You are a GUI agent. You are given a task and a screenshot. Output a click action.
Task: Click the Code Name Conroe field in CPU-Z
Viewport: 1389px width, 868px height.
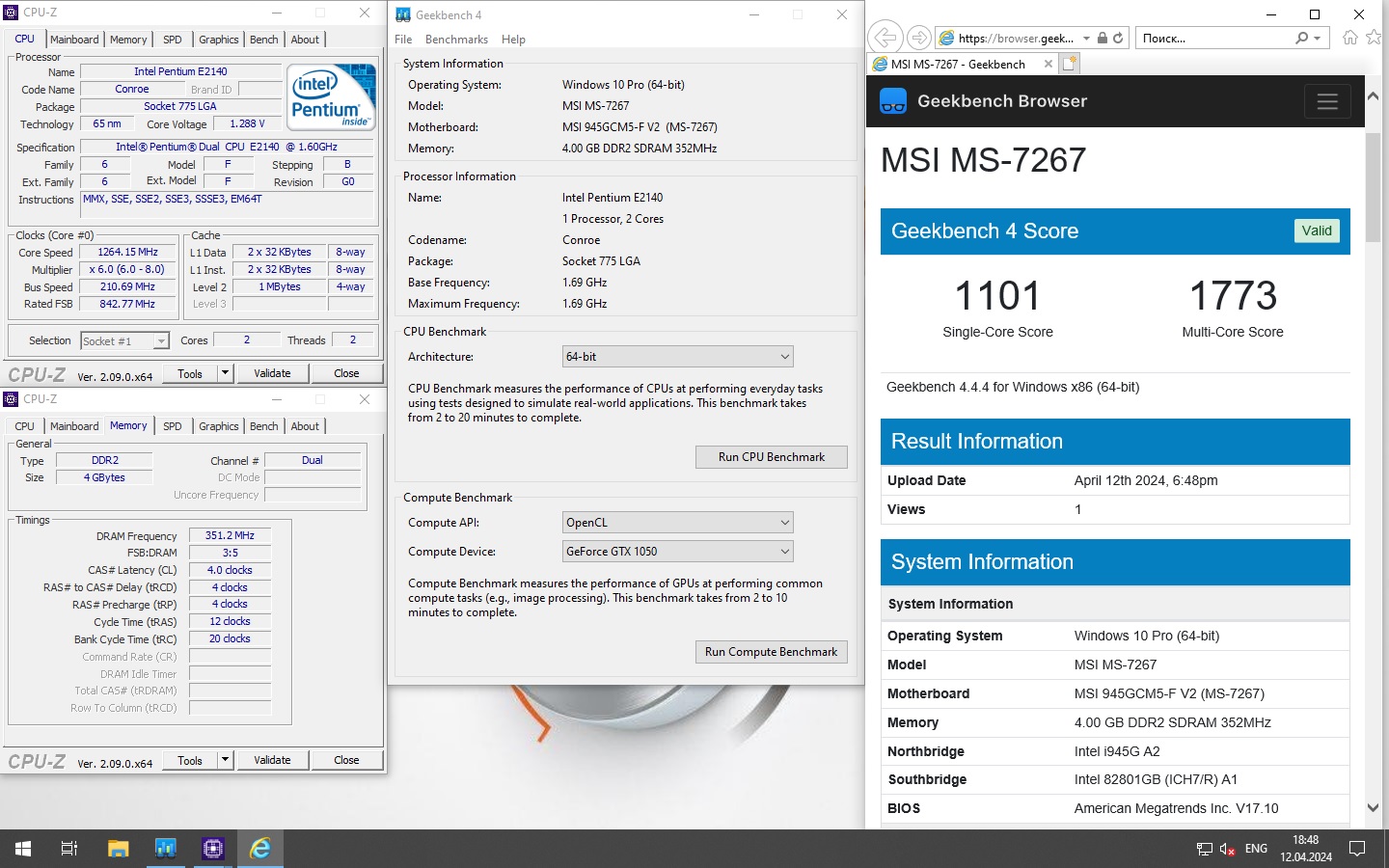[x=131, y=89]
